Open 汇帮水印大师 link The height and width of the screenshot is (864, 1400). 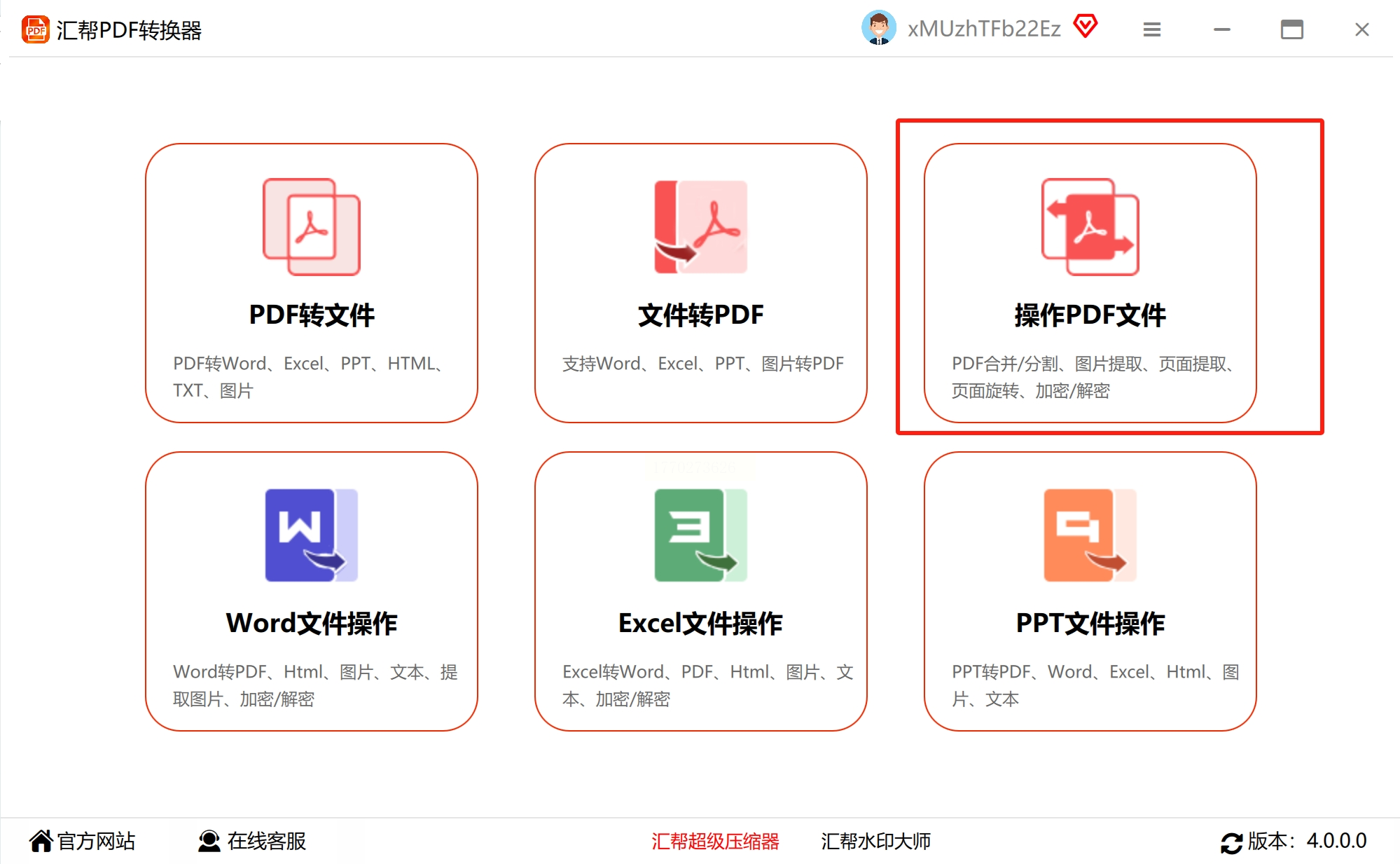pos(875,841)
